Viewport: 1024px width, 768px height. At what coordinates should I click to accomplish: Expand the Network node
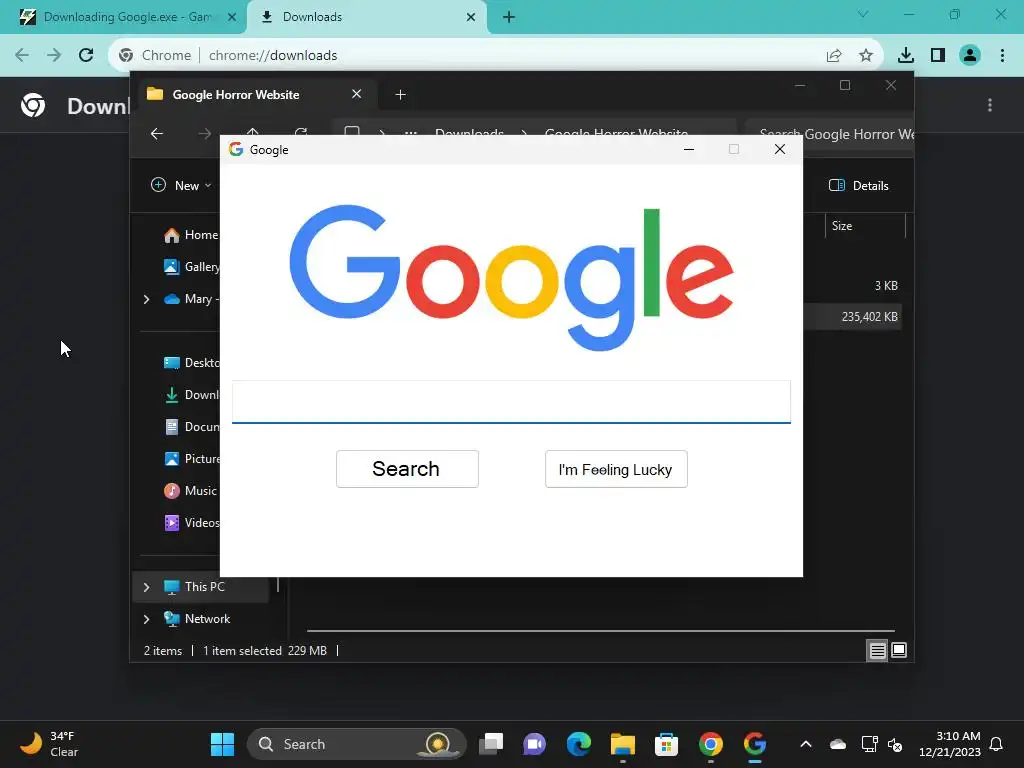point(146,619)
